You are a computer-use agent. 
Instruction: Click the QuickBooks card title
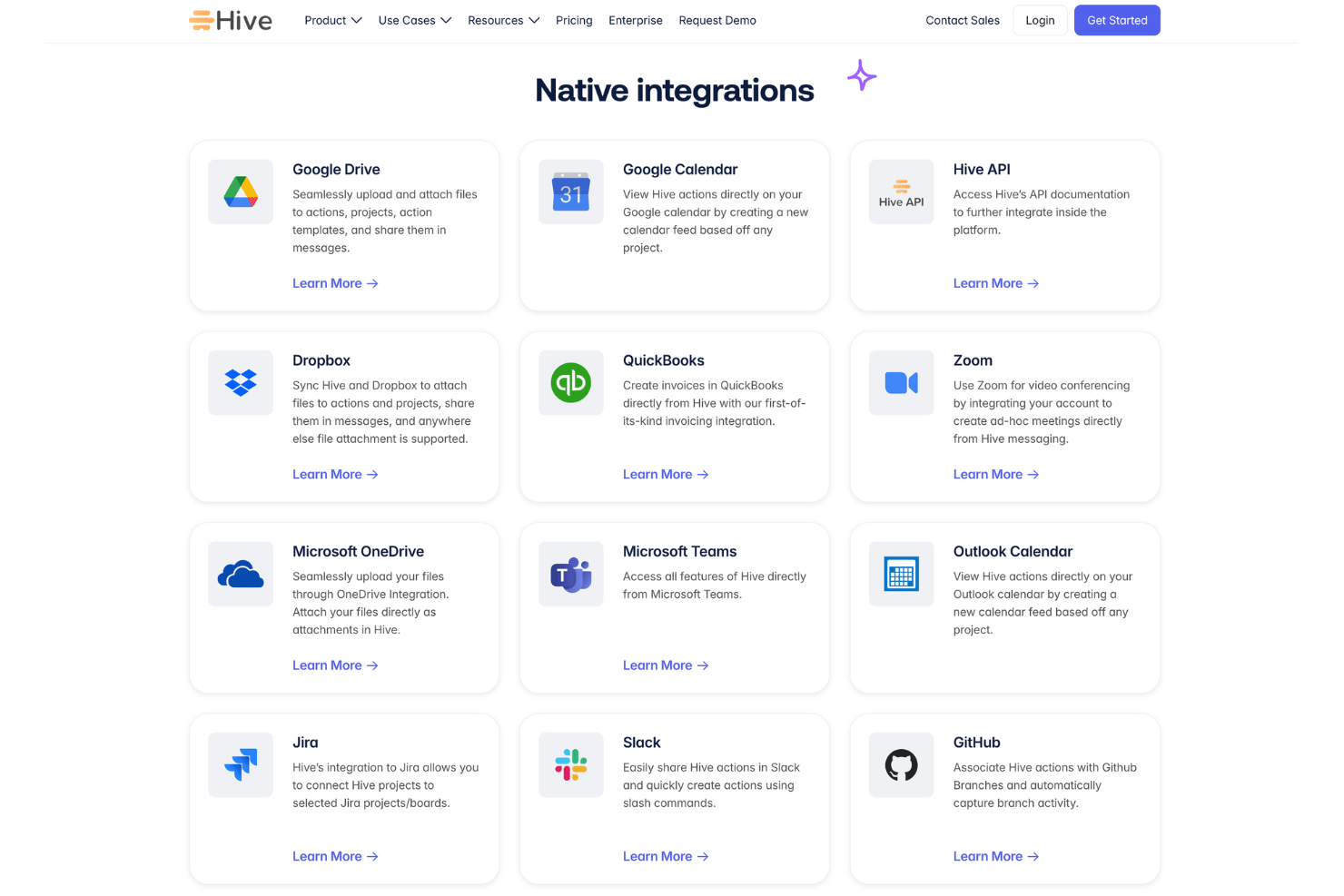click(x=664, y=360)
